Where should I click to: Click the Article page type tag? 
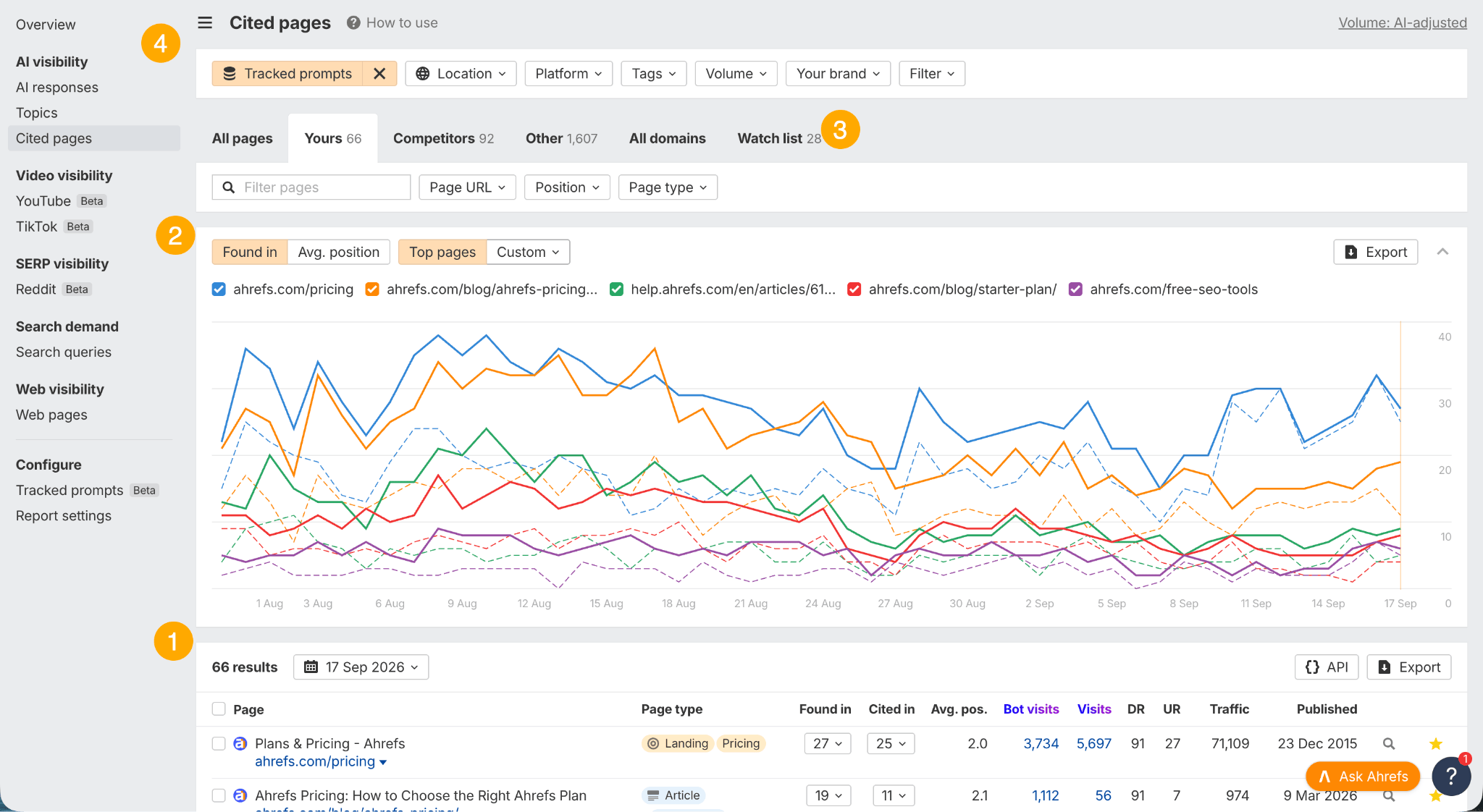click(x=673, y=795)
